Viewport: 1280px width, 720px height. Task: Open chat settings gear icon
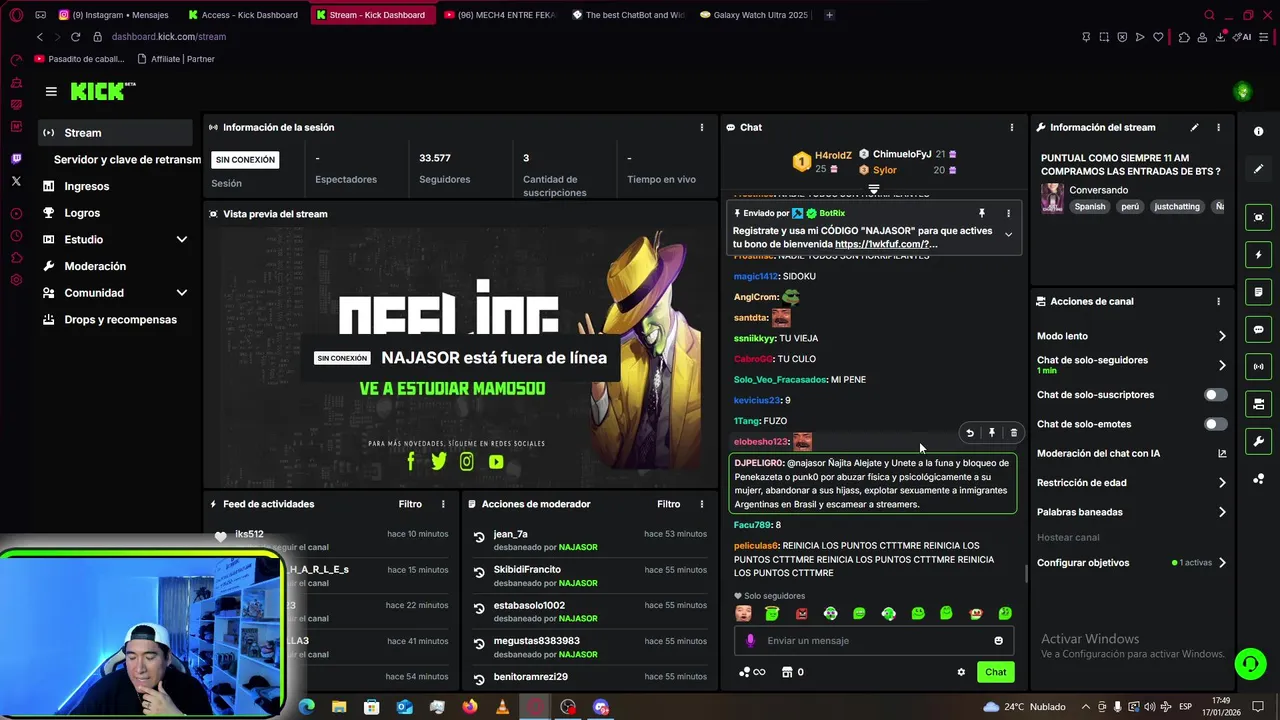(961, 672)
